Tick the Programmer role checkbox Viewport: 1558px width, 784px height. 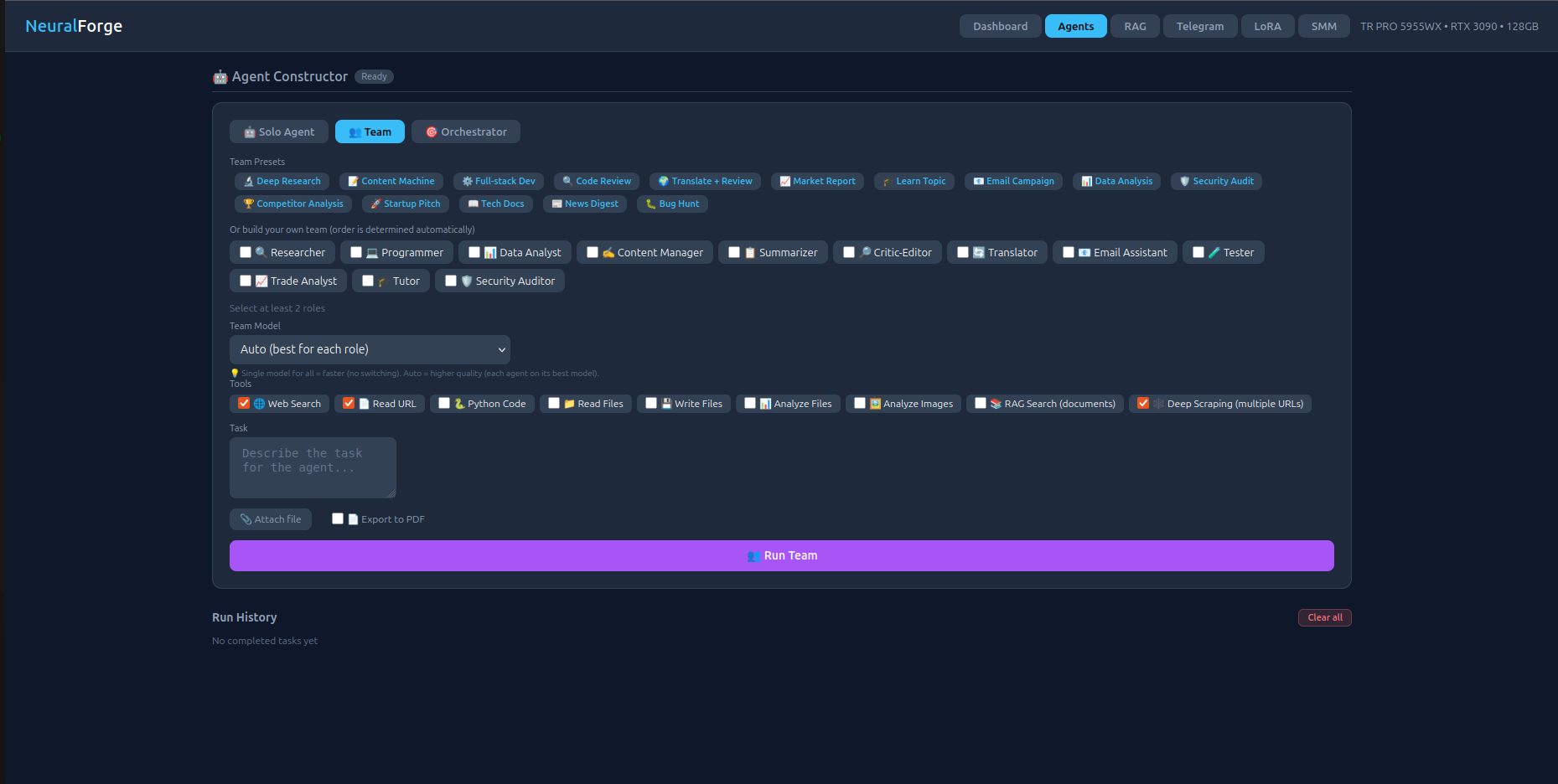click(356, 252)
